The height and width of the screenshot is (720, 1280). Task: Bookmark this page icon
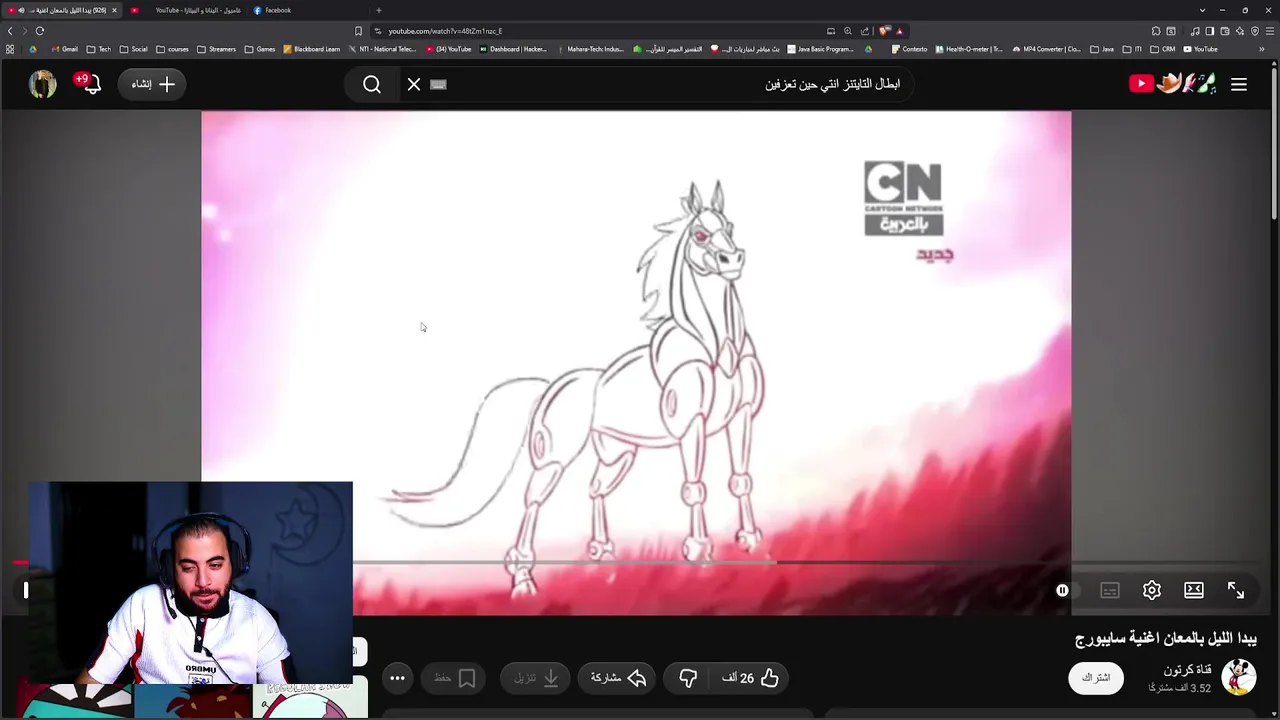click(358, 31)
